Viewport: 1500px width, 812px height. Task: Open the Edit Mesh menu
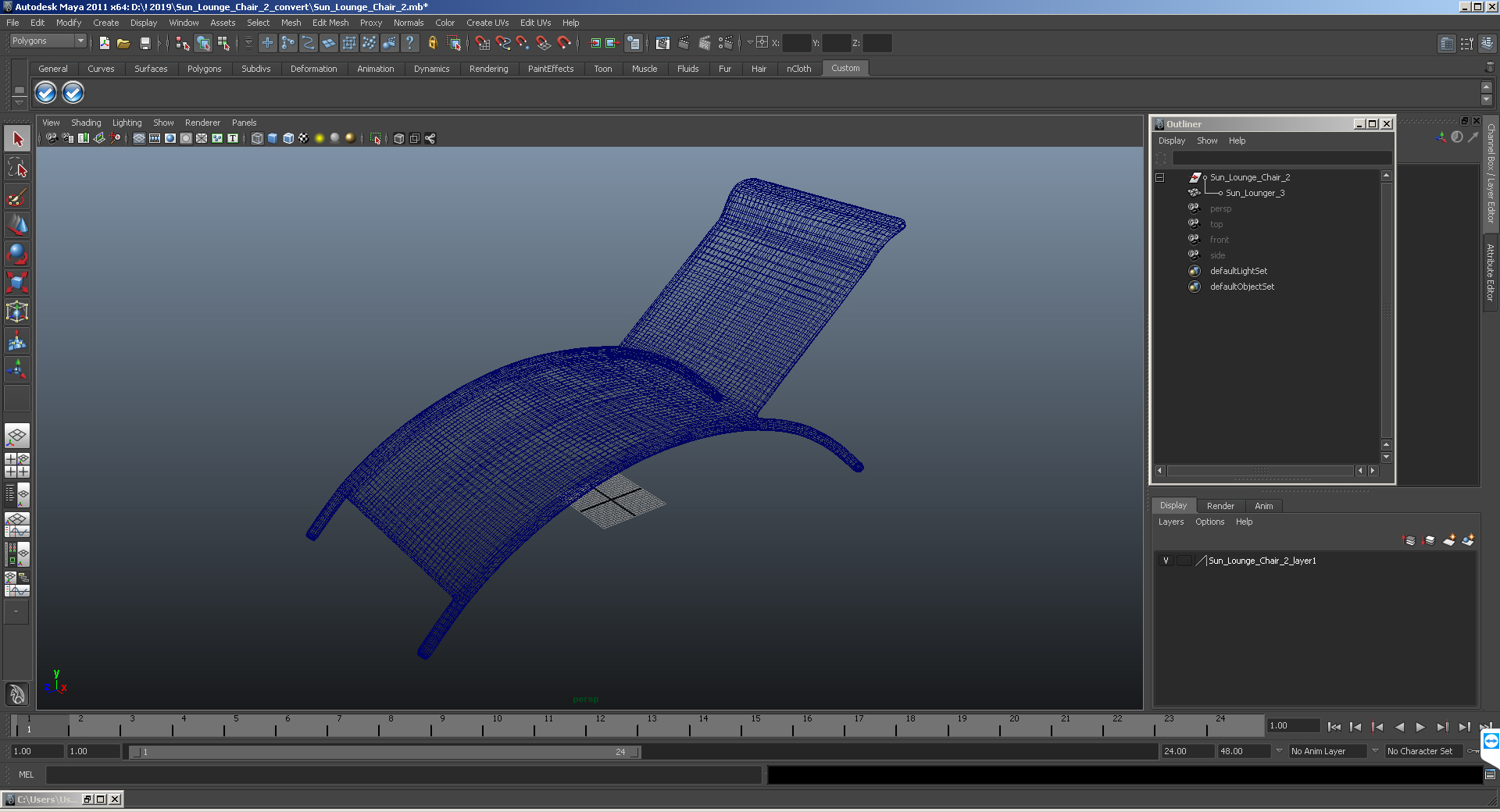[x=330, y=23]
